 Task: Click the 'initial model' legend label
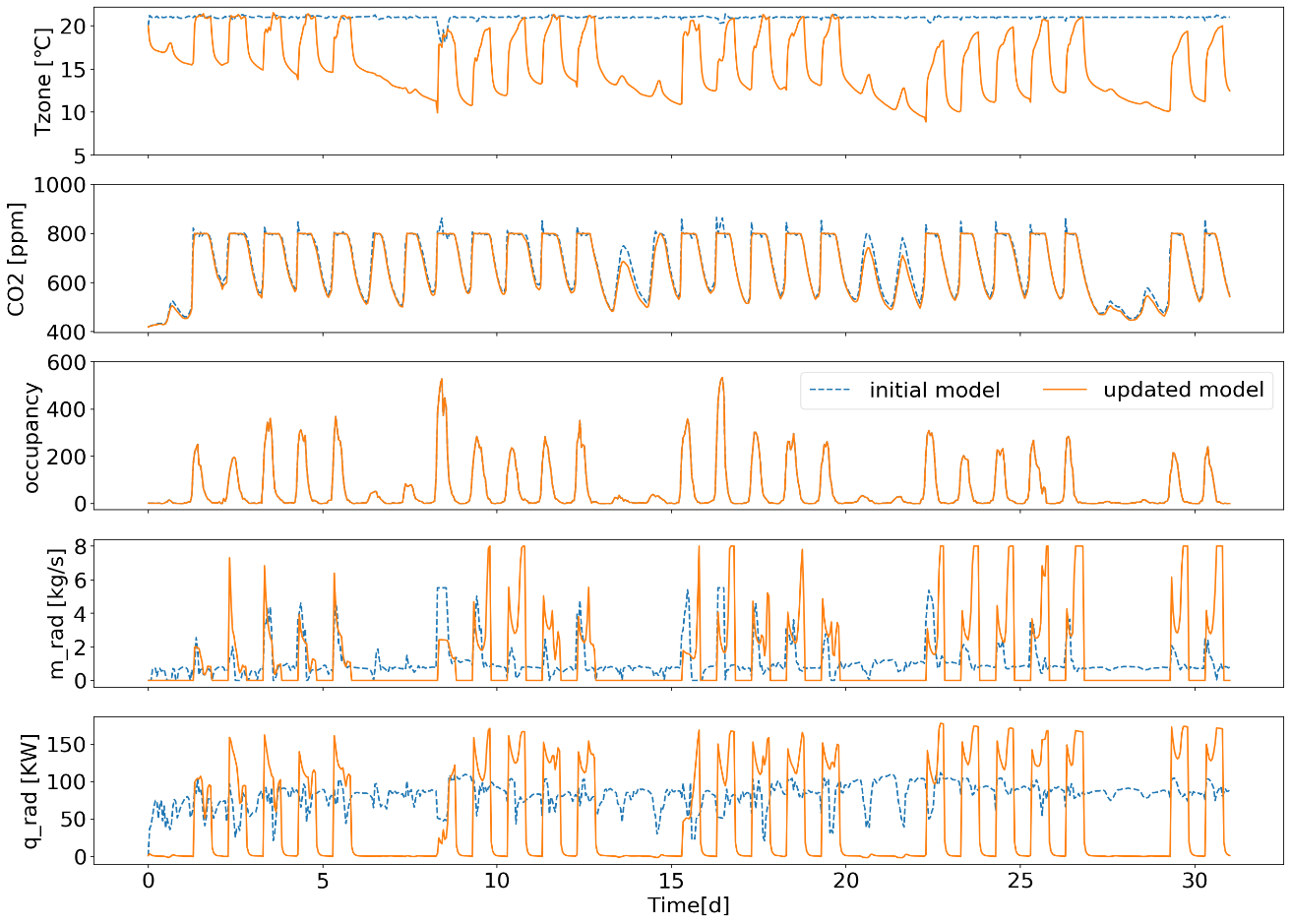tap(934, 391)
